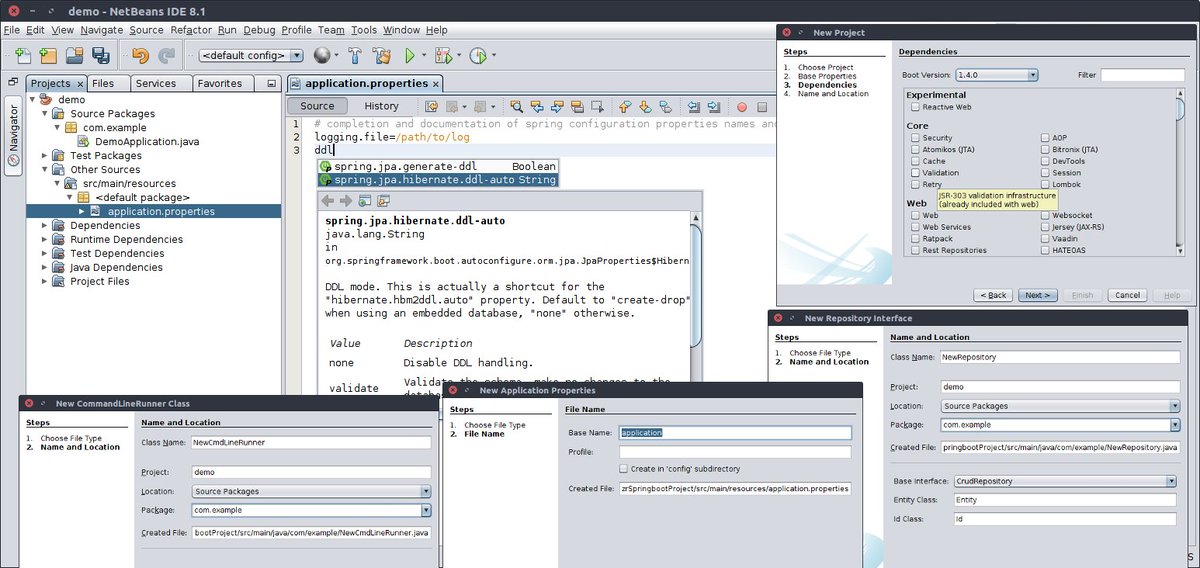This screenshot has height=568, width=1200.
Task: Open documentation in external browser icon
Action: click(364, 201)
